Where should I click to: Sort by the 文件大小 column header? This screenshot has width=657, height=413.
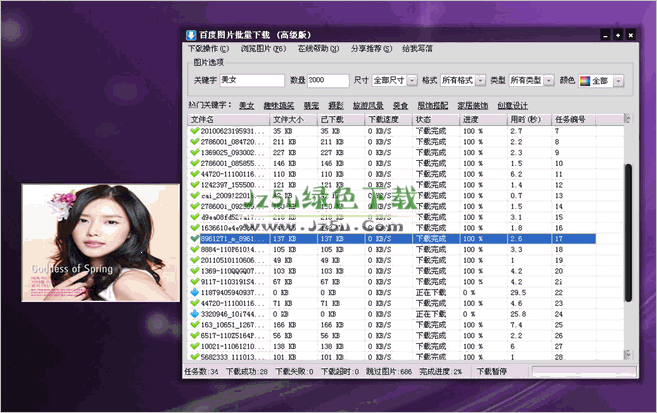click(293, 120)
